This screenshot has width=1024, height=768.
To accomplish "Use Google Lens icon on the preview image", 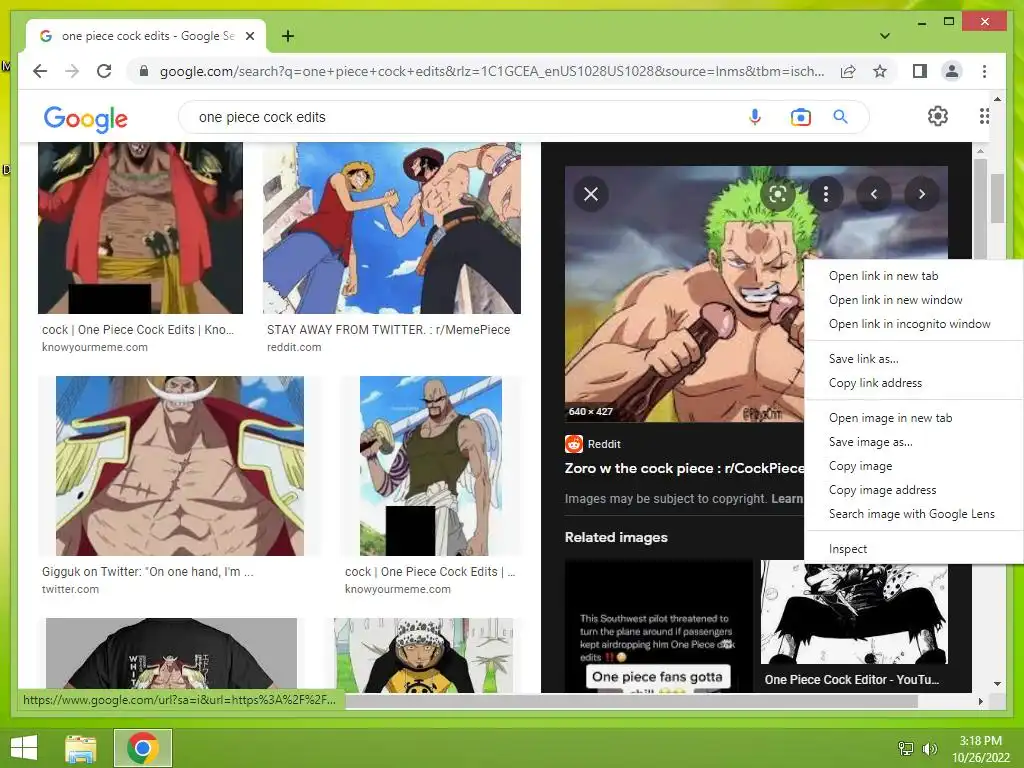I will 778,194.
